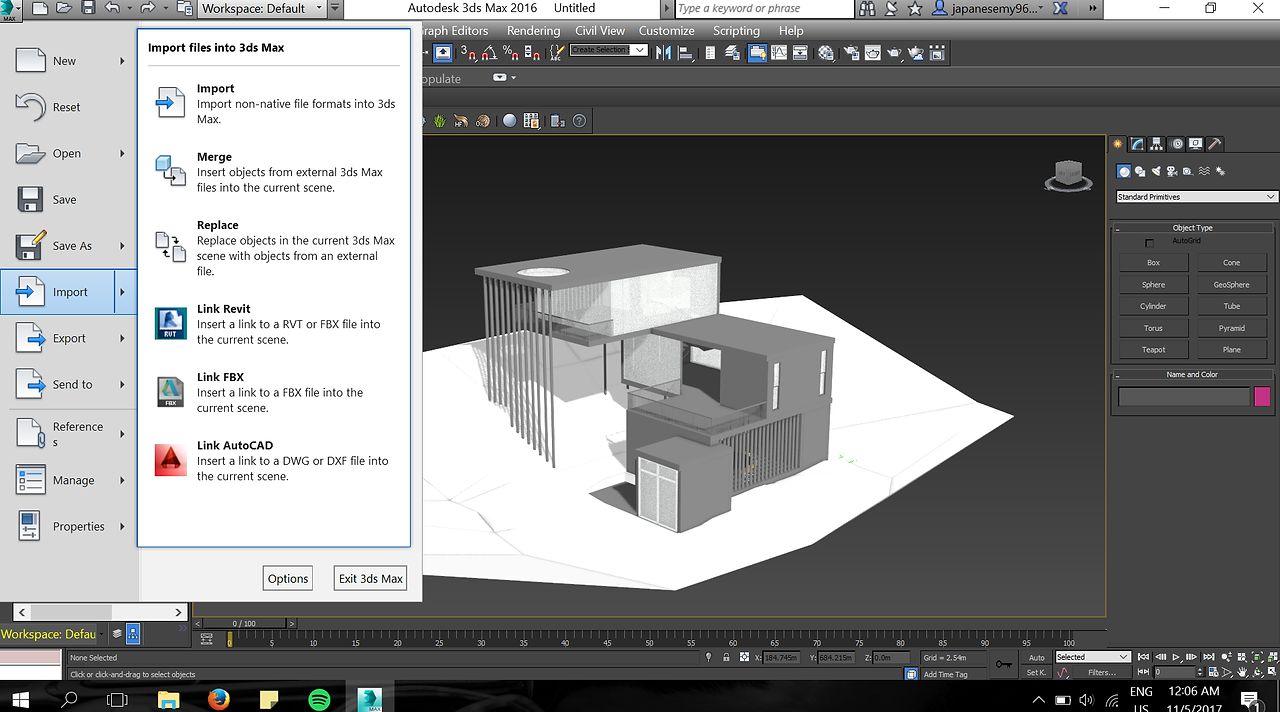Click the Render Setup teapot icon
This screenshot has height=712, width=1280.
tap(851, 52)
